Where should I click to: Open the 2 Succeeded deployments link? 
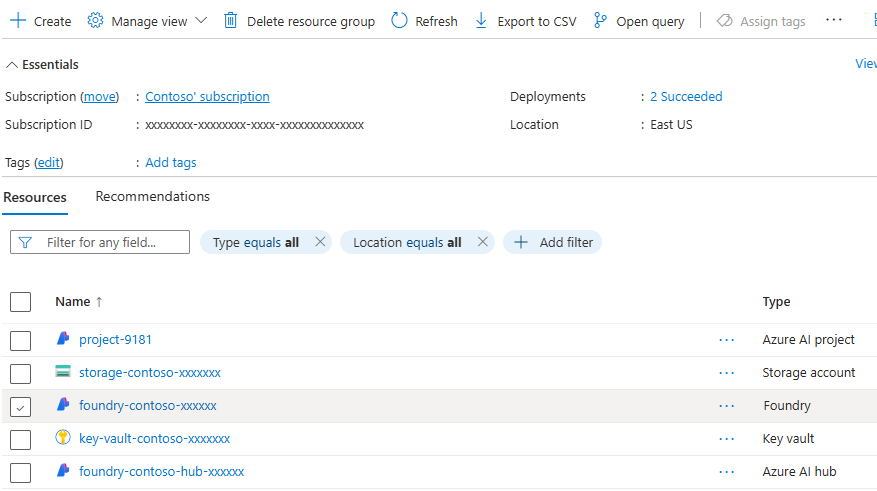(686, 97)
